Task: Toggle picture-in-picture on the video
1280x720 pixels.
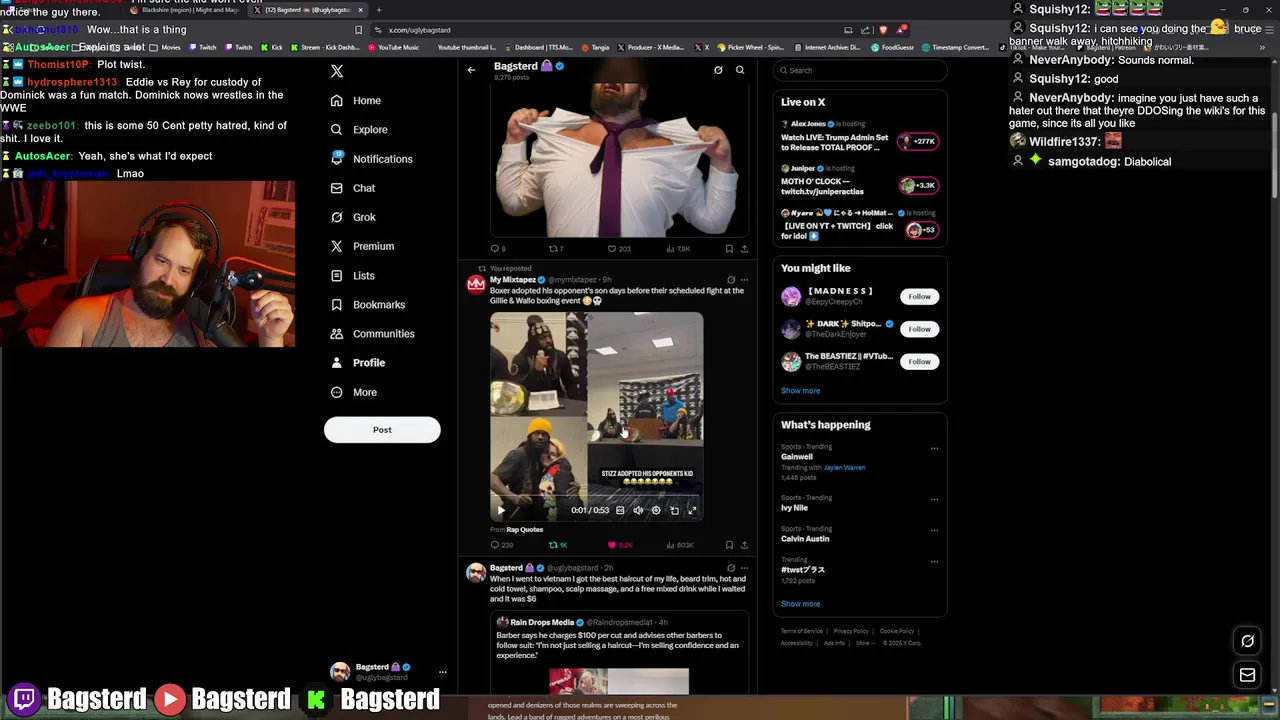Action: 674,510
